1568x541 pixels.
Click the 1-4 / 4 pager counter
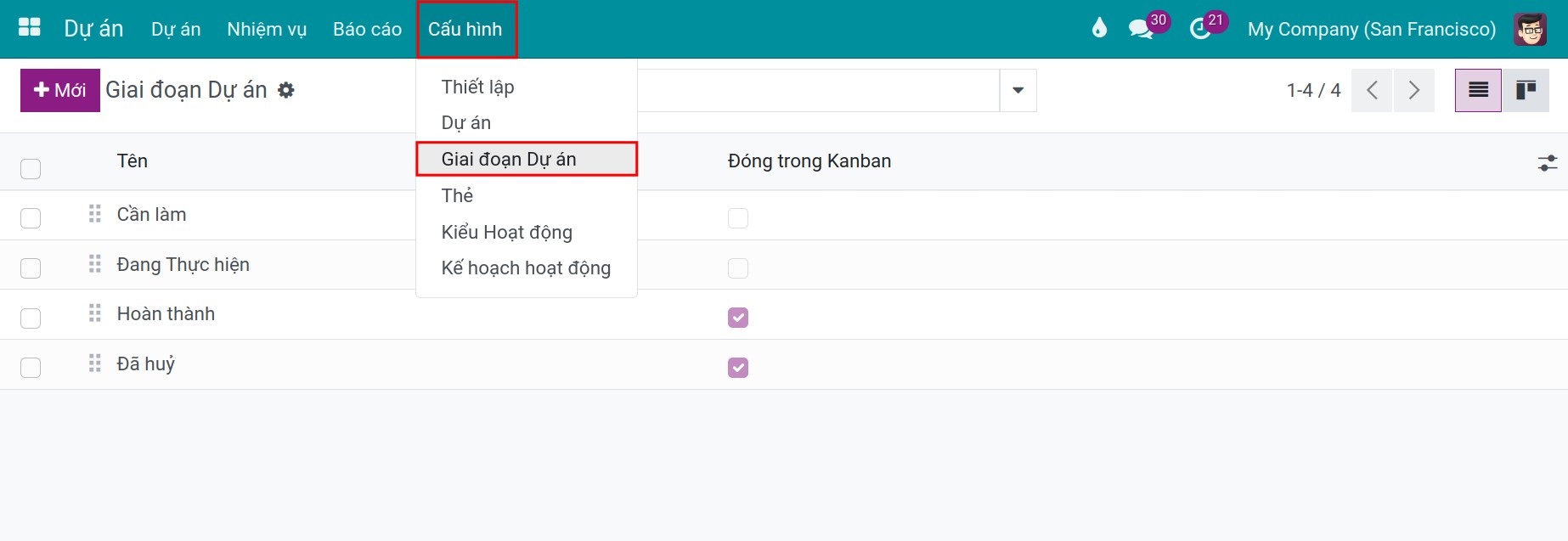click(1313, 90)
